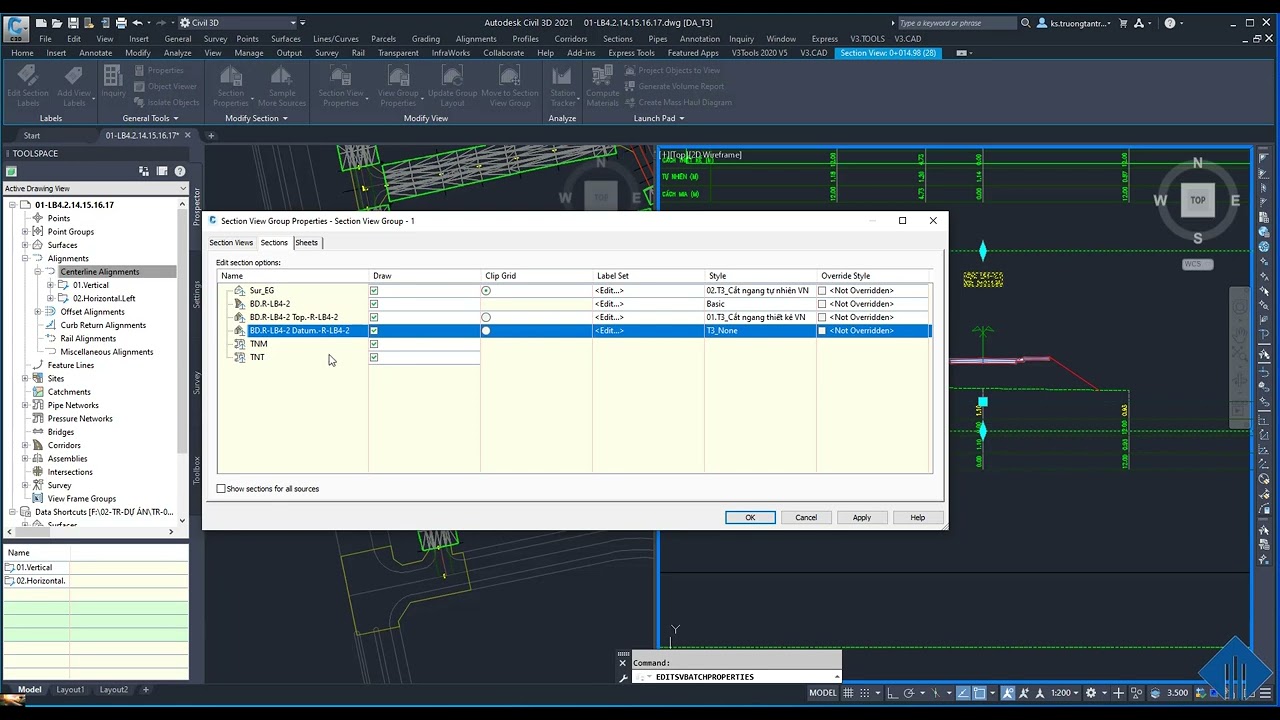Click Section View Properties ribbon tool
This screenshot has height=720, width=1280.
coord(341,87)
